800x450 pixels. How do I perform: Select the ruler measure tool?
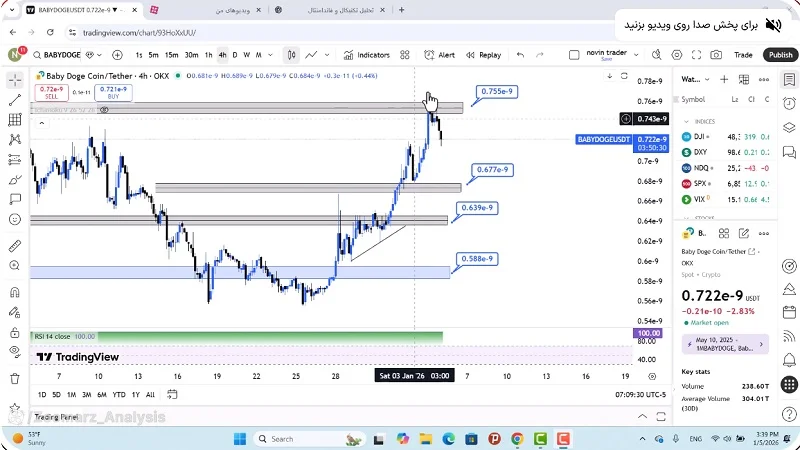[14, 245]
